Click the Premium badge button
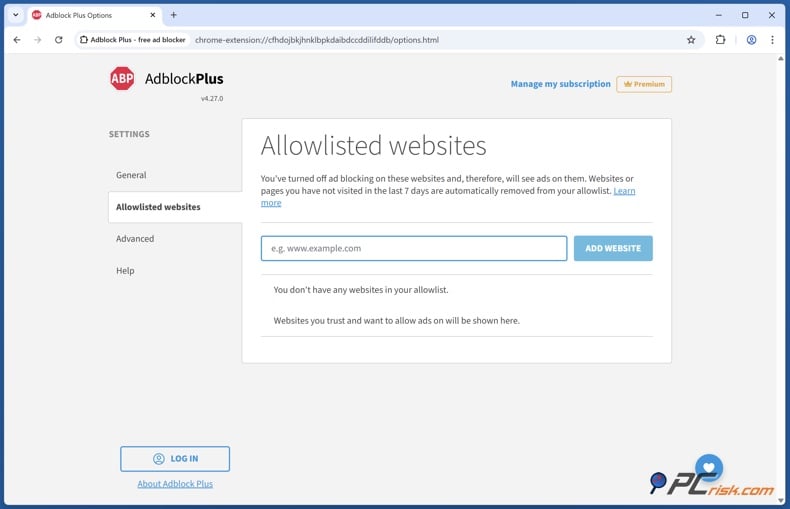 click(644, 84)
